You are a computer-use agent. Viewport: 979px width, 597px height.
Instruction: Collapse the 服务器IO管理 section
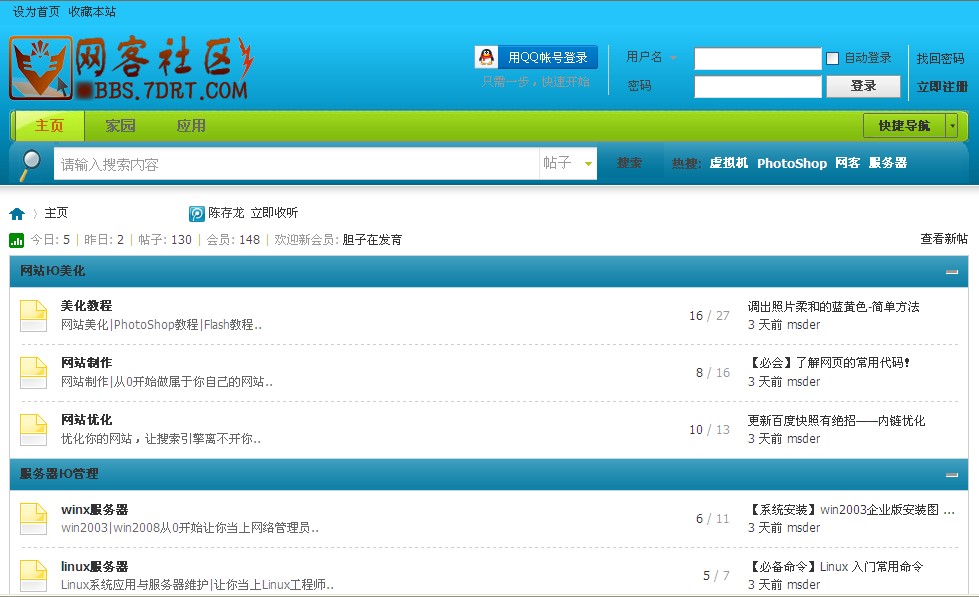(952, 475)
